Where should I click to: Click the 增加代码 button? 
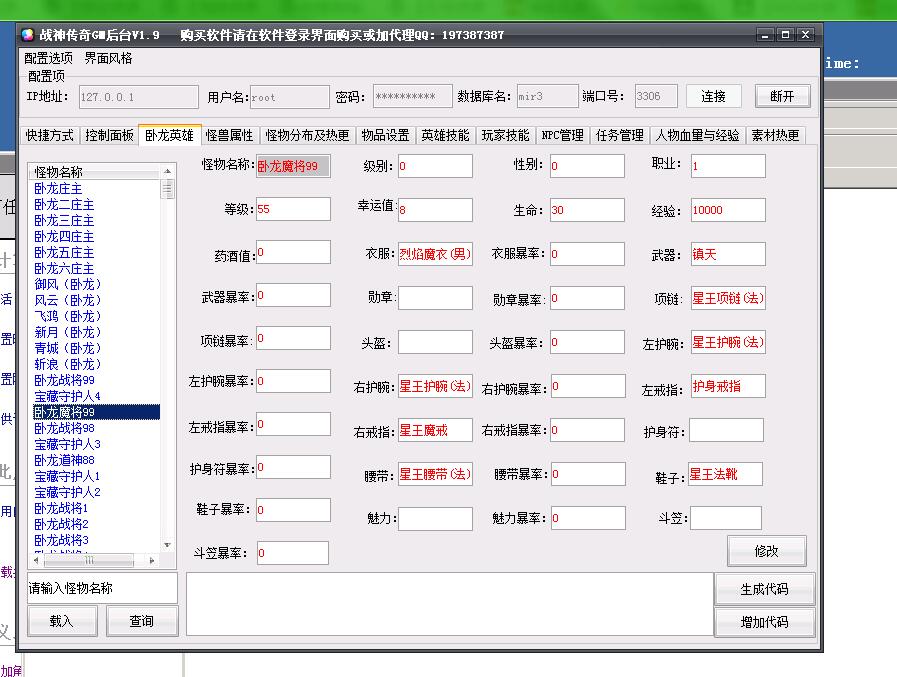click(x=764, y=621)
